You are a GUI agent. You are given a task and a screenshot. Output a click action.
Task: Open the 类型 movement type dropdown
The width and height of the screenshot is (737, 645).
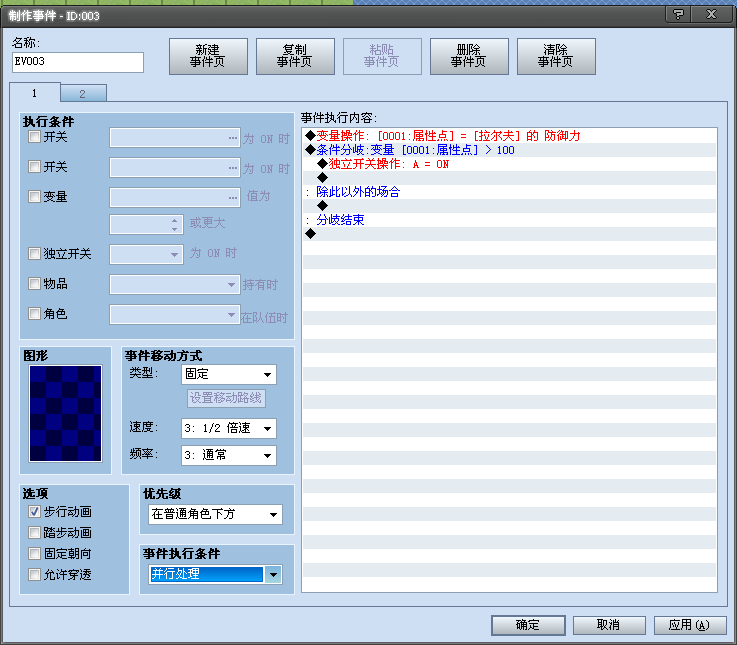(x=229, y=374)
